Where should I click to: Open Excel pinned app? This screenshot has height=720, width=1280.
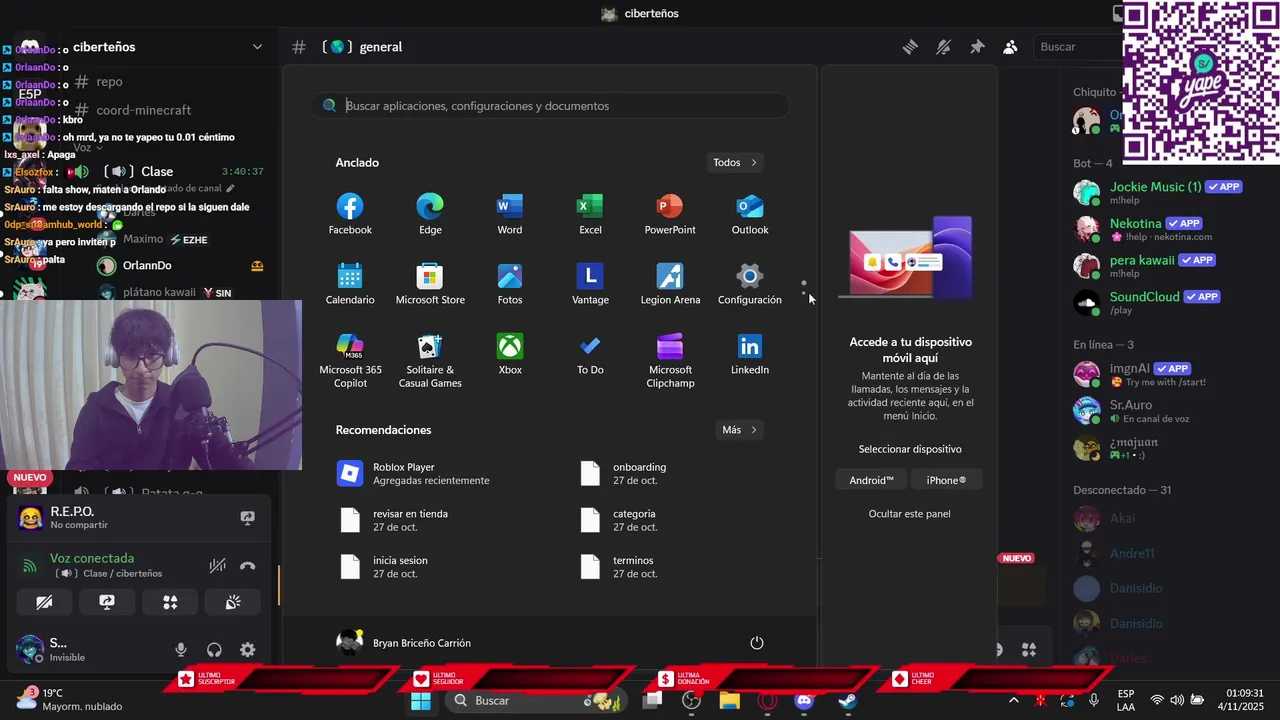click(590, 215)
